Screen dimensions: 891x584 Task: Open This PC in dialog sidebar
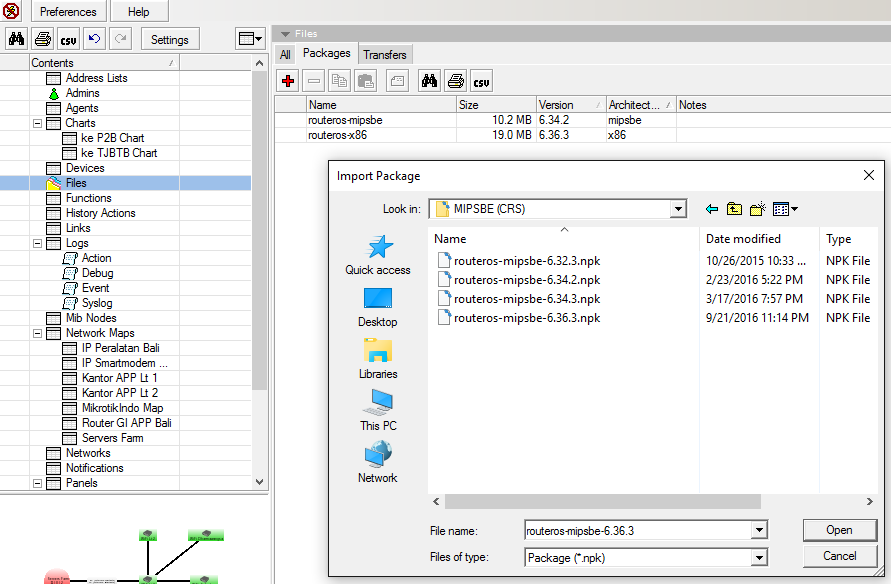coord(378,410)
